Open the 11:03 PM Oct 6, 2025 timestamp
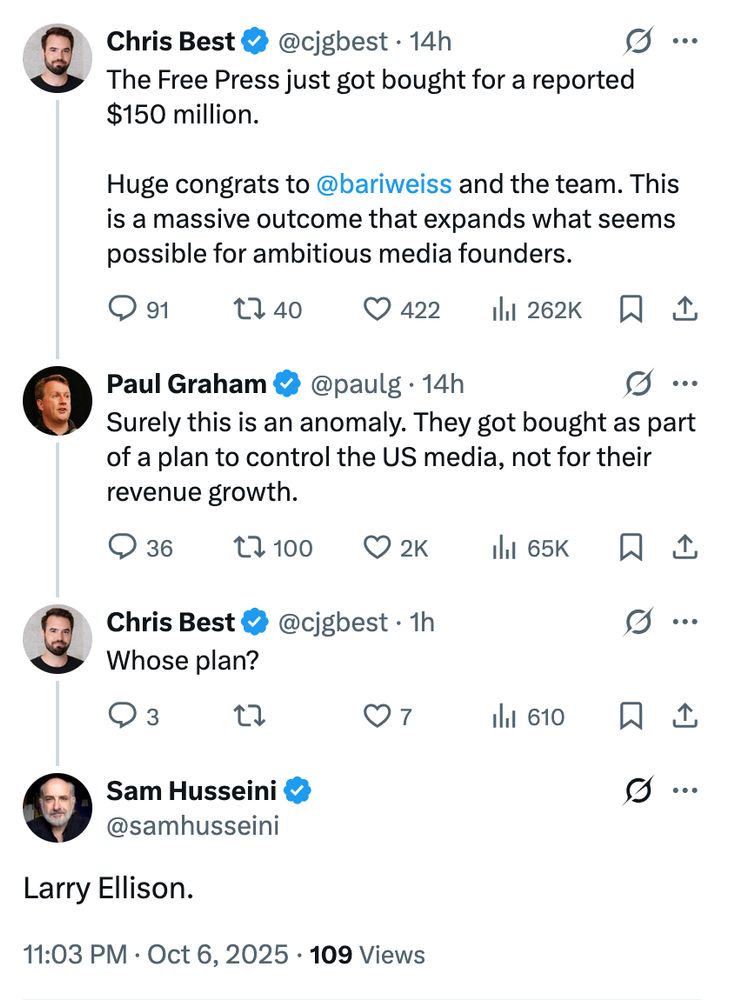Image resolution: width=729 pixels, height=1000 pixels. [x=156, y=955]
